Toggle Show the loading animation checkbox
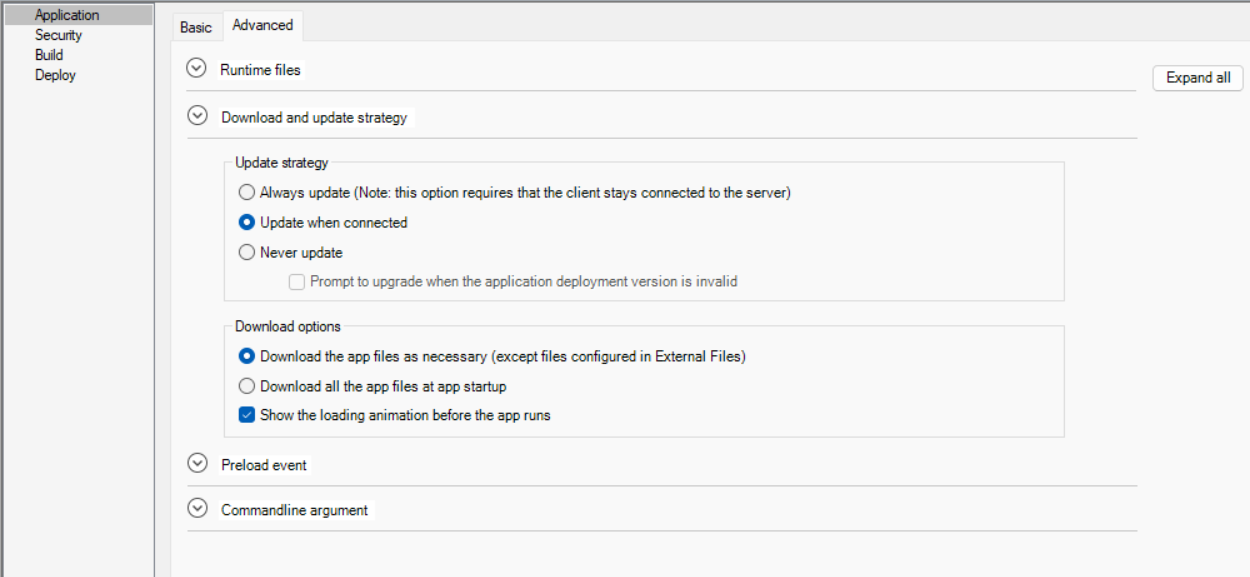The height and width of the screenshot is (577, 1250). pyautogui.click(x=247, y=415)
